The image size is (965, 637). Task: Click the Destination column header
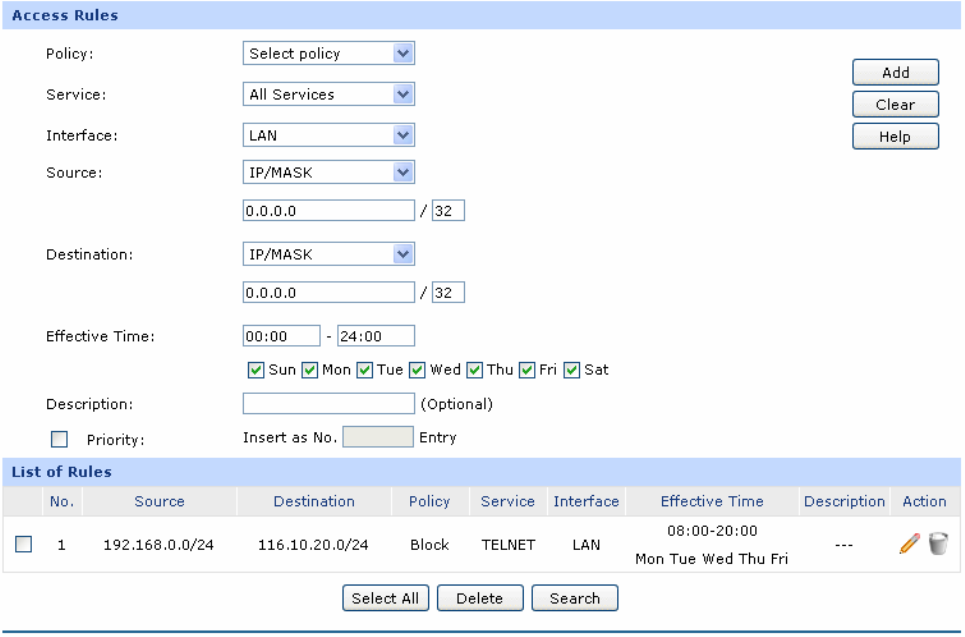click(314, 502)
